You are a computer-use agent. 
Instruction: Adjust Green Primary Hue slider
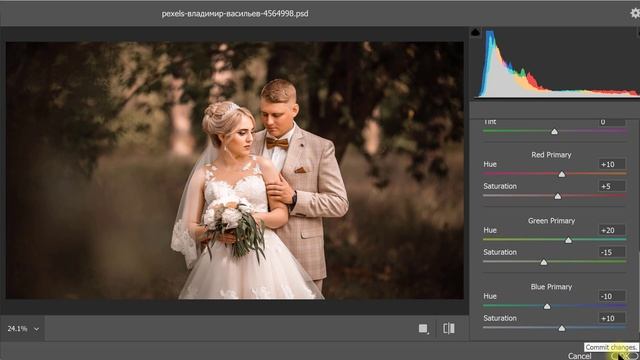568,240
